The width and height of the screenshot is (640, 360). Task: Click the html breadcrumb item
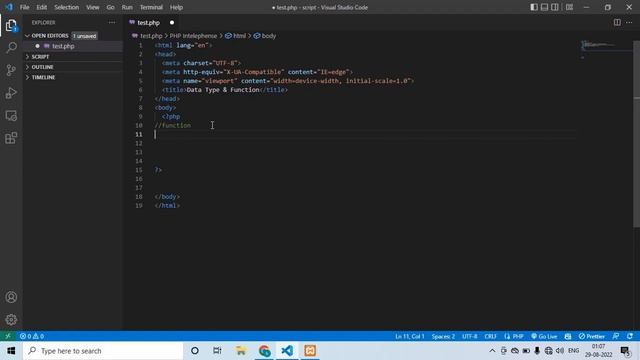coord(236,36)
